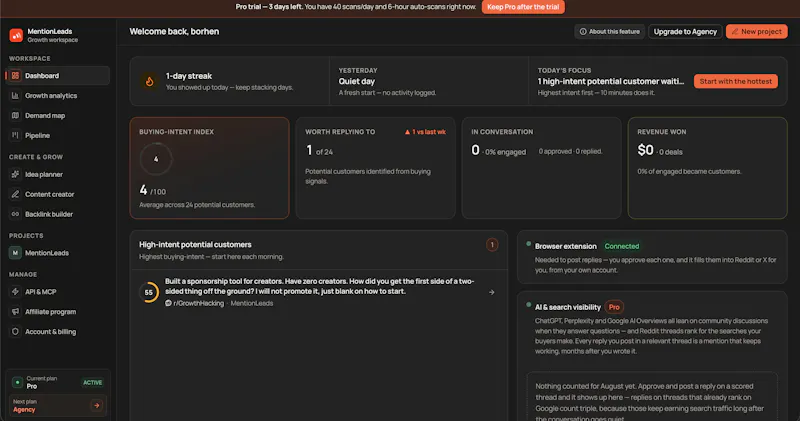Click About this feature button
800x421 pixels.
coord(609,32)
